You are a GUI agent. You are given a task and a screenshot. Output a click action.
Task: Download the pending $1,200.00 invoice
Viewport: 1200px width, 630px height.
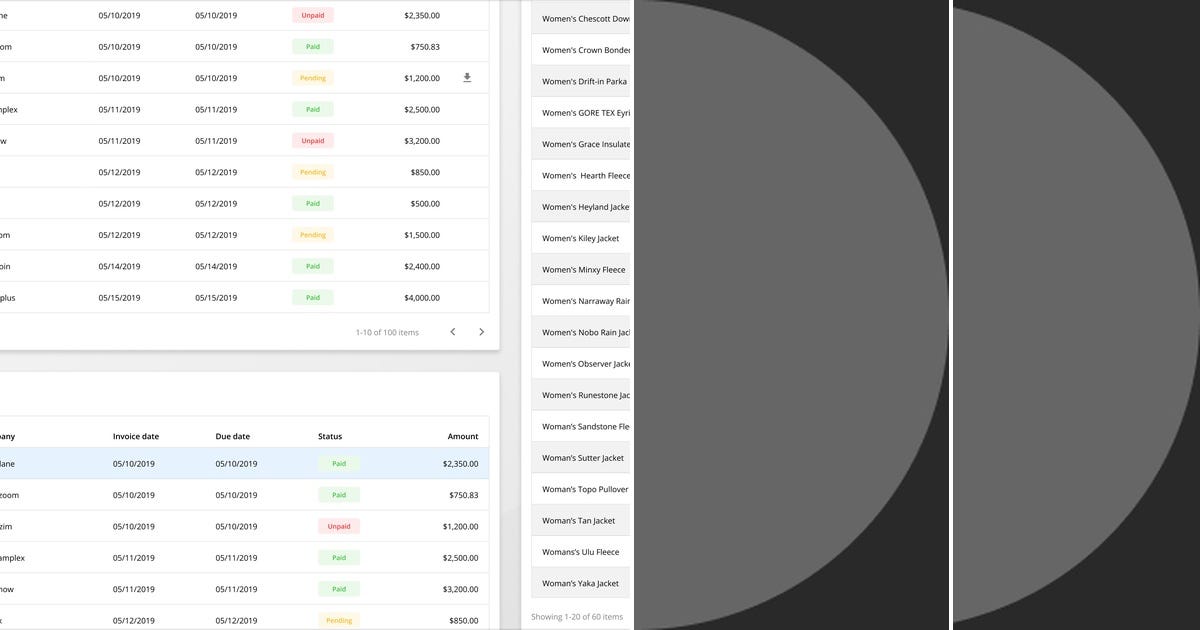(x=466, y=77)
